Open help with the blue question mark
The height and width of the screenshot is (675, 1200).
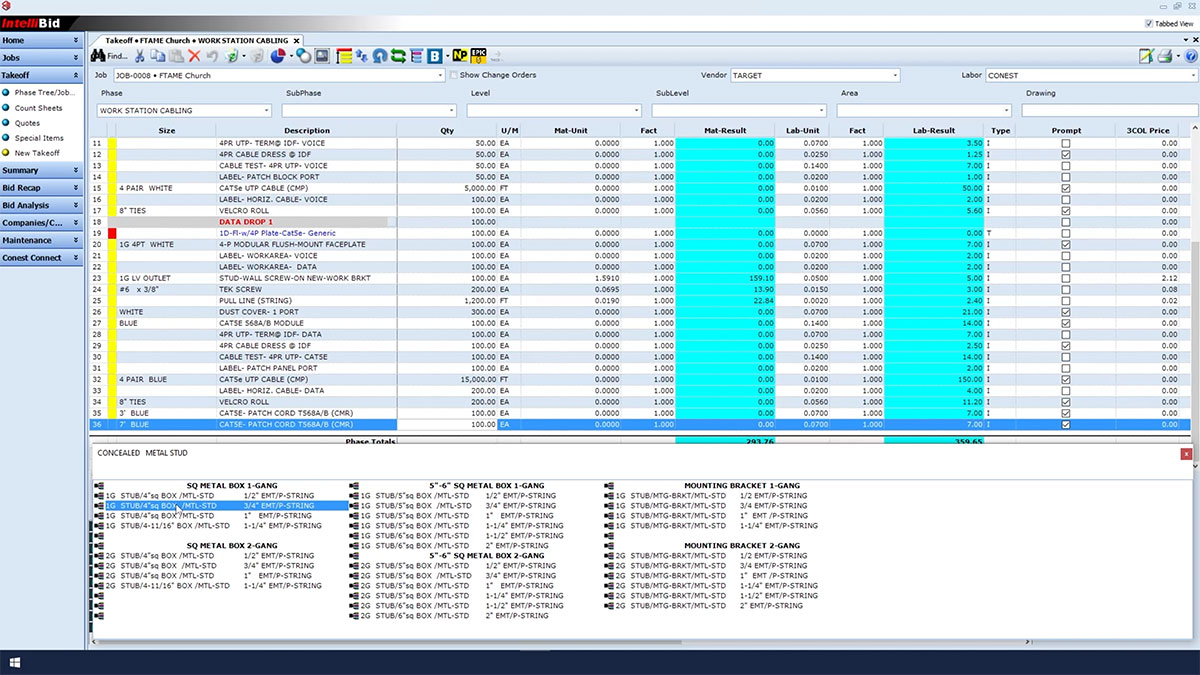click(x=1190, y=56)
